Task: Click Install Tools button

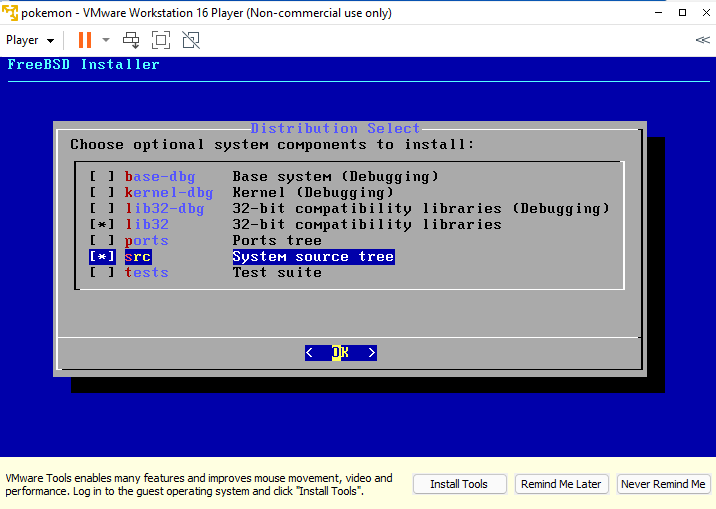Action: 459,484
